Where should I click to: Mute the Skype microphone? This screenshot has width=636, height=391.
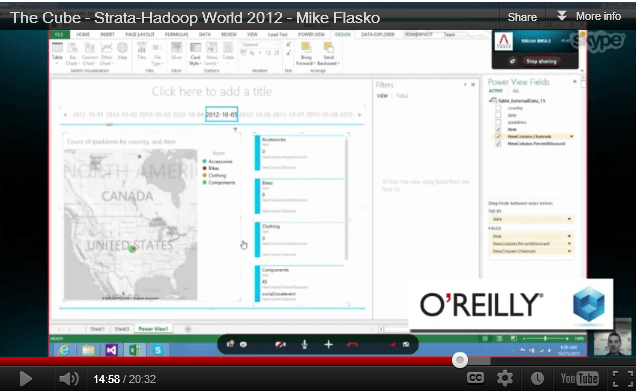pos(304,344)
